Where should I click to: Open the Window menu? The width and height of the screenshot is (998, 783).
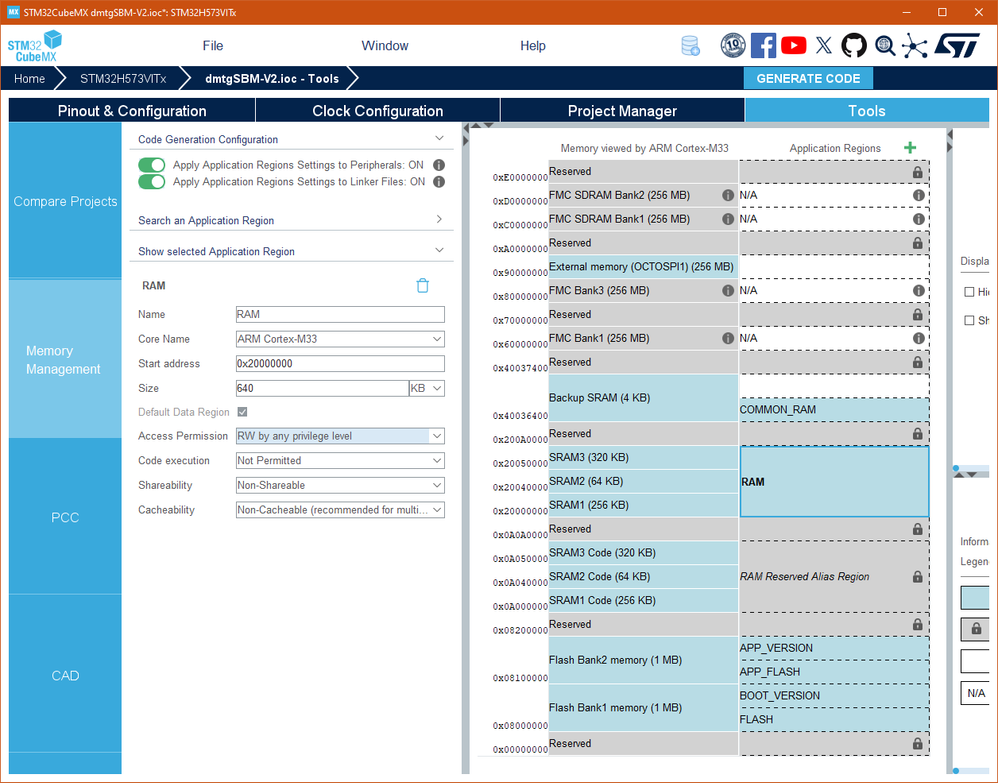tap(384, 46)
